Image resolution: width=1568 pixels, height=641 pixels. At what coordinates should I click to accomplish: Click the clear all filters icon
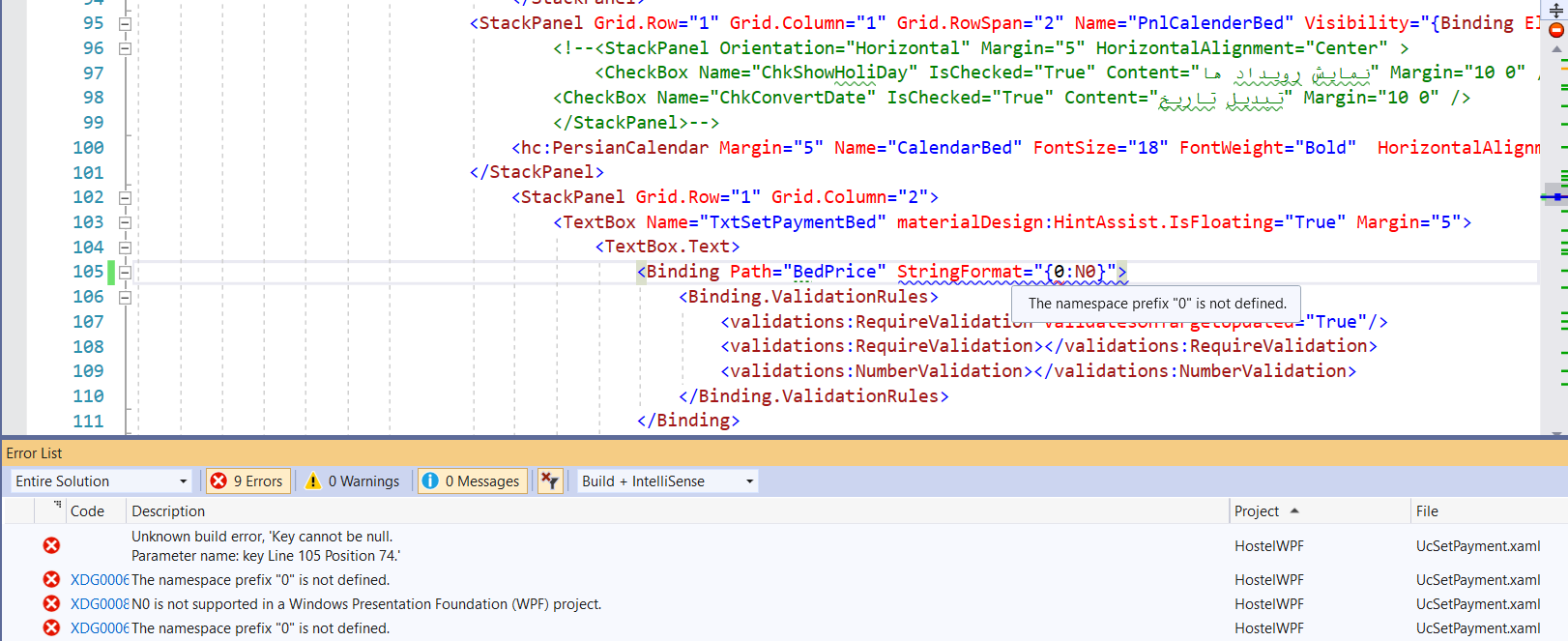coord(549,481)
